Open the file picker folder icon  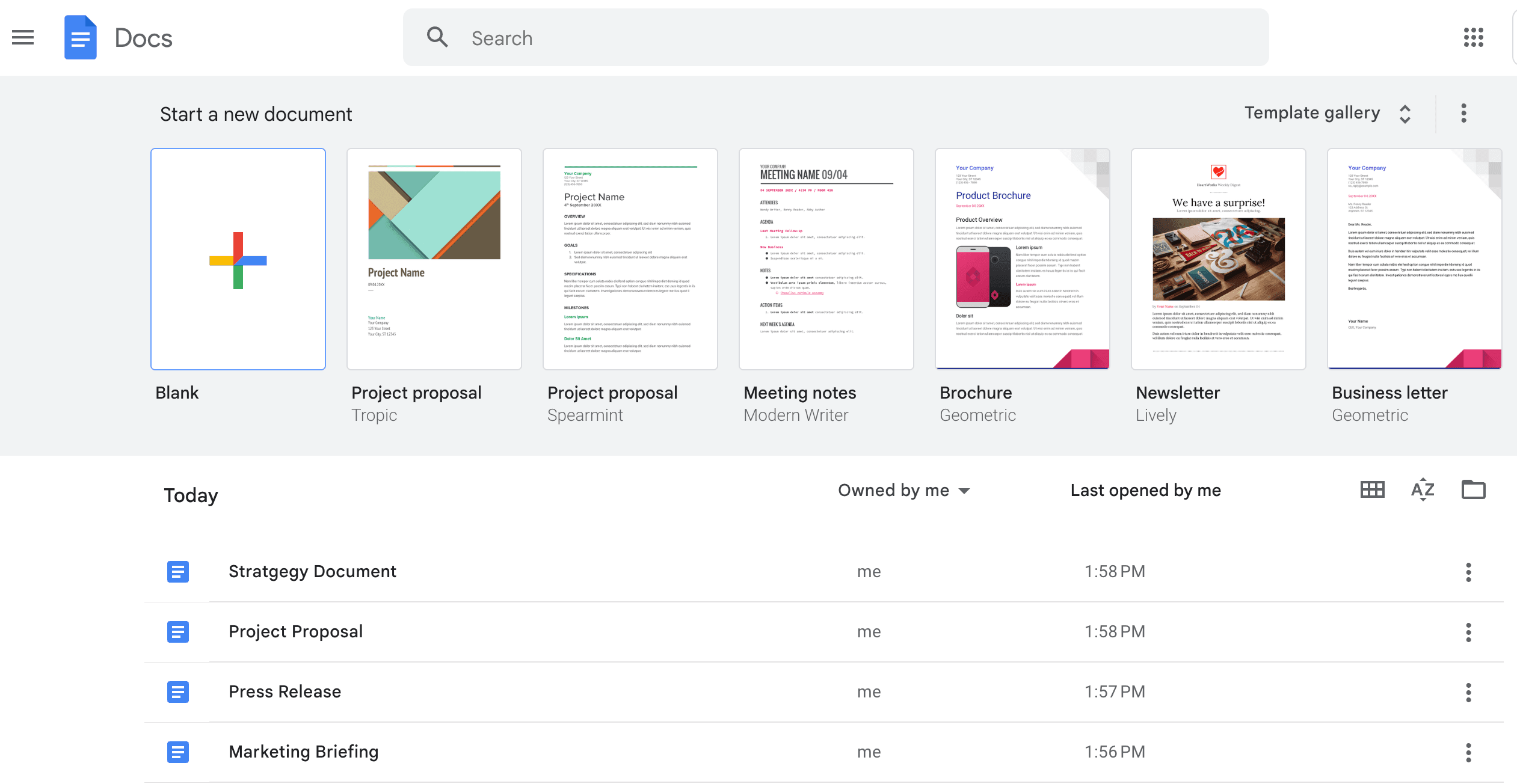[x=1473, y=490]
